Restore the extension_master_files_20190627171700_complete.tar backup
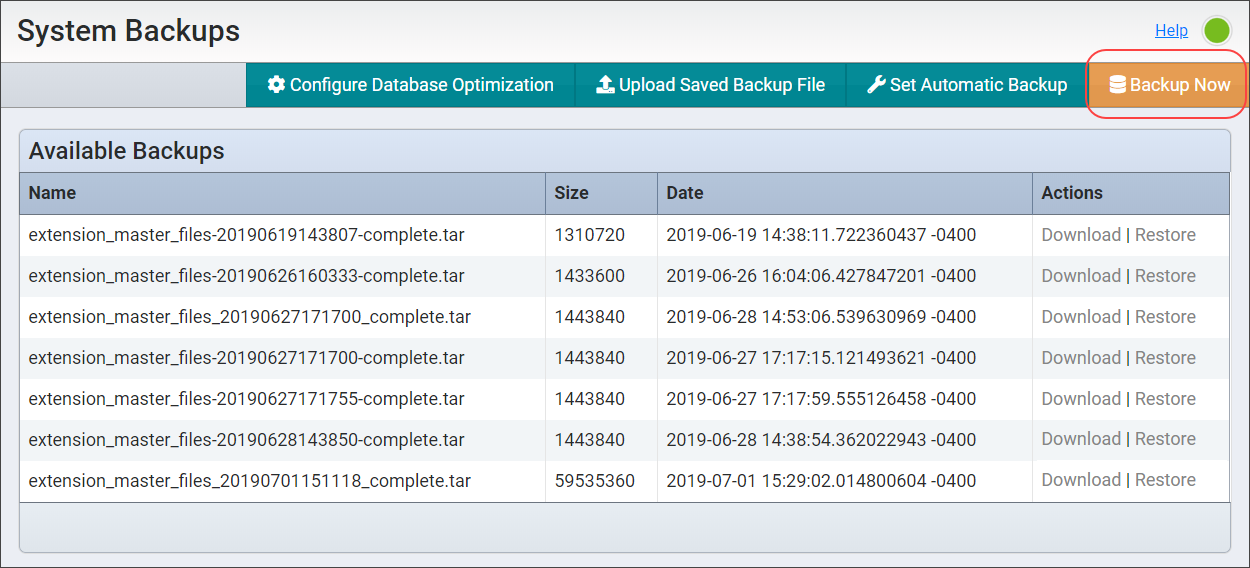 1165,317
